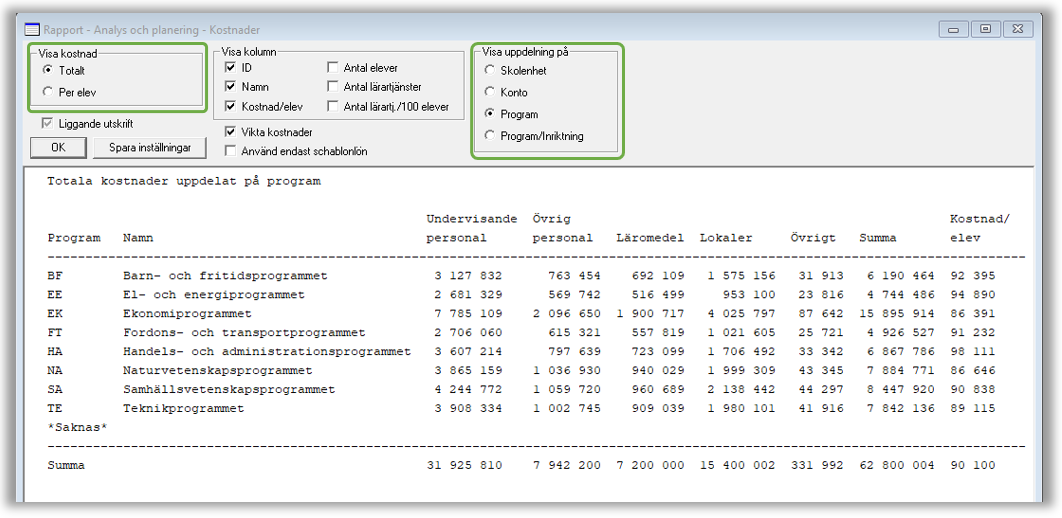
Task: Enable Använd endast schablonlön option
Action: click(230, 151)
